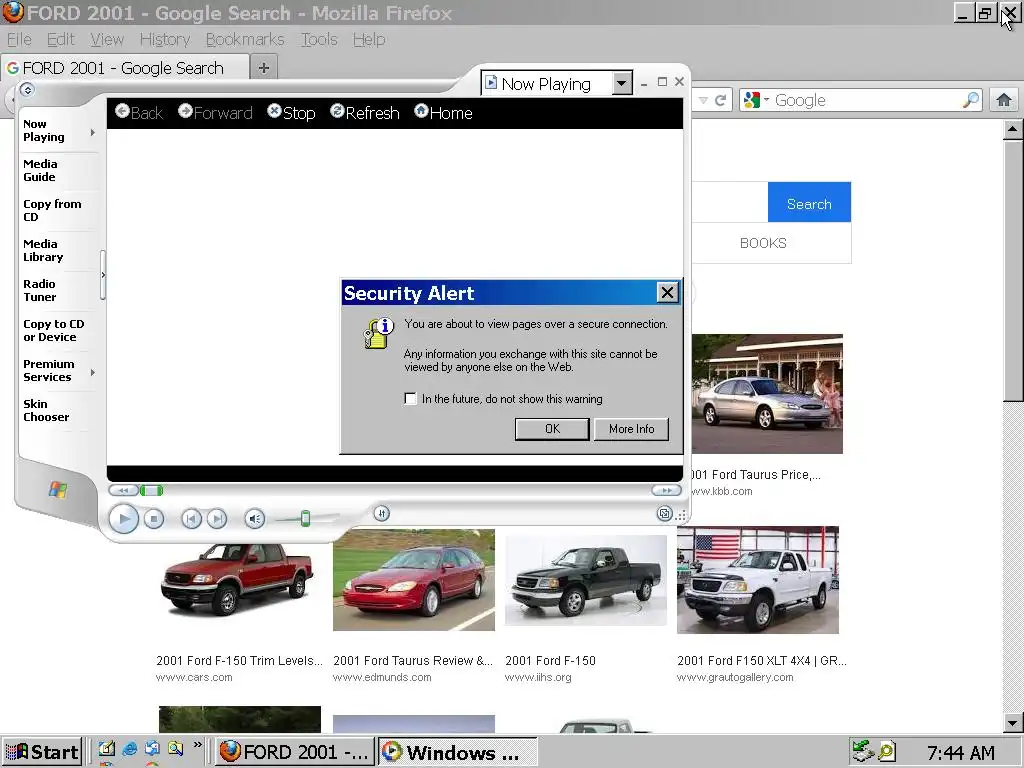This screenshot has width=1024, height=768.
Task: Click the Back button in Media Guide toolbar
Action: (138, 113)
